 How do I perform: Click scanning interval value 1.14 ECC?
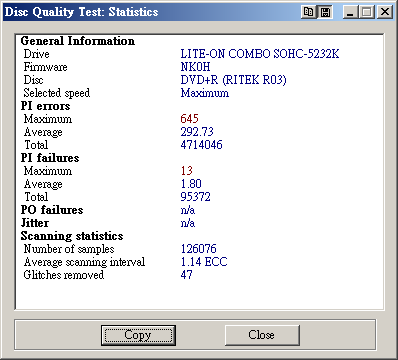pyautogui.click(x=204, y=262)
